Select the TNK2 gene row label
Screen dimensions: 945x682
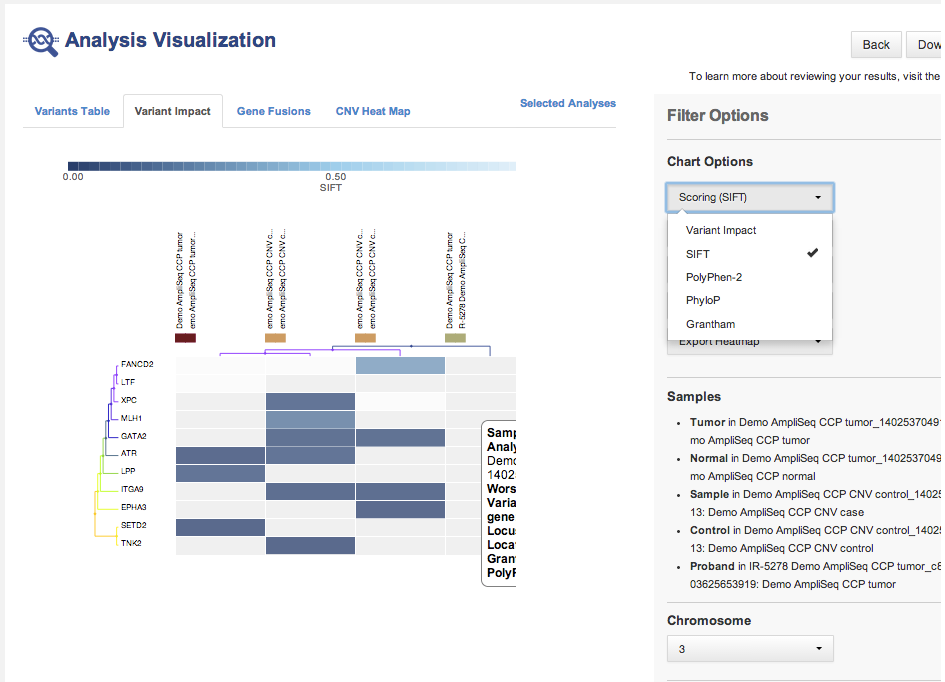[x=130, y=544]
